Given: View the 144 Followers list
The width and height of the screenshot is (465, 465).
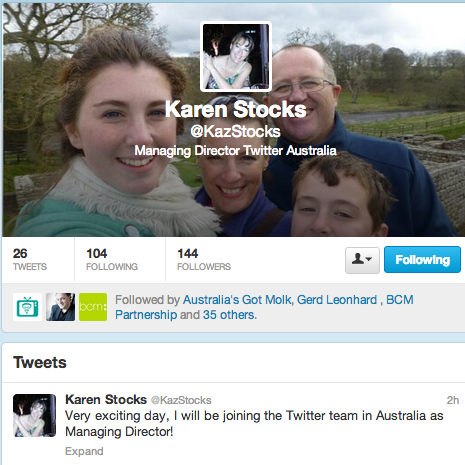Looking at the screenshot, I should tap(204, 259).
